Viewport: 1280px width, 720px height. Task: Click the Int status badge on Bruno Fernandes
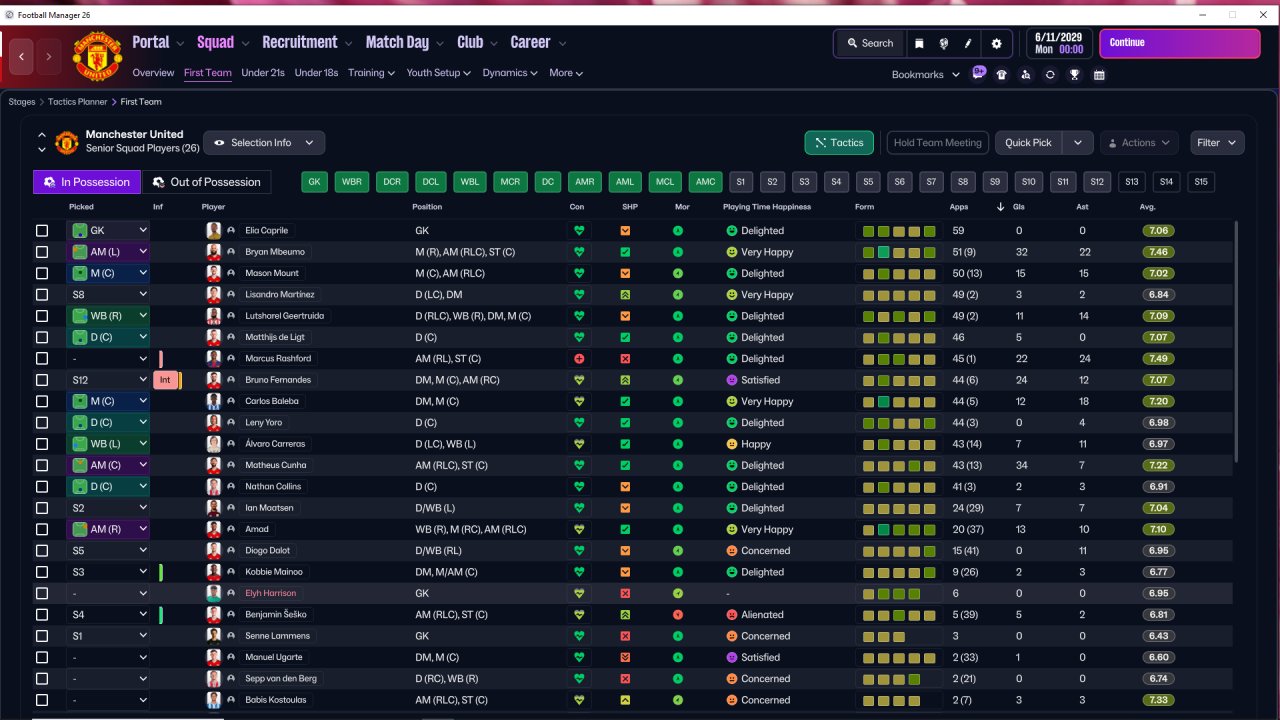click(x=165, y=380)
